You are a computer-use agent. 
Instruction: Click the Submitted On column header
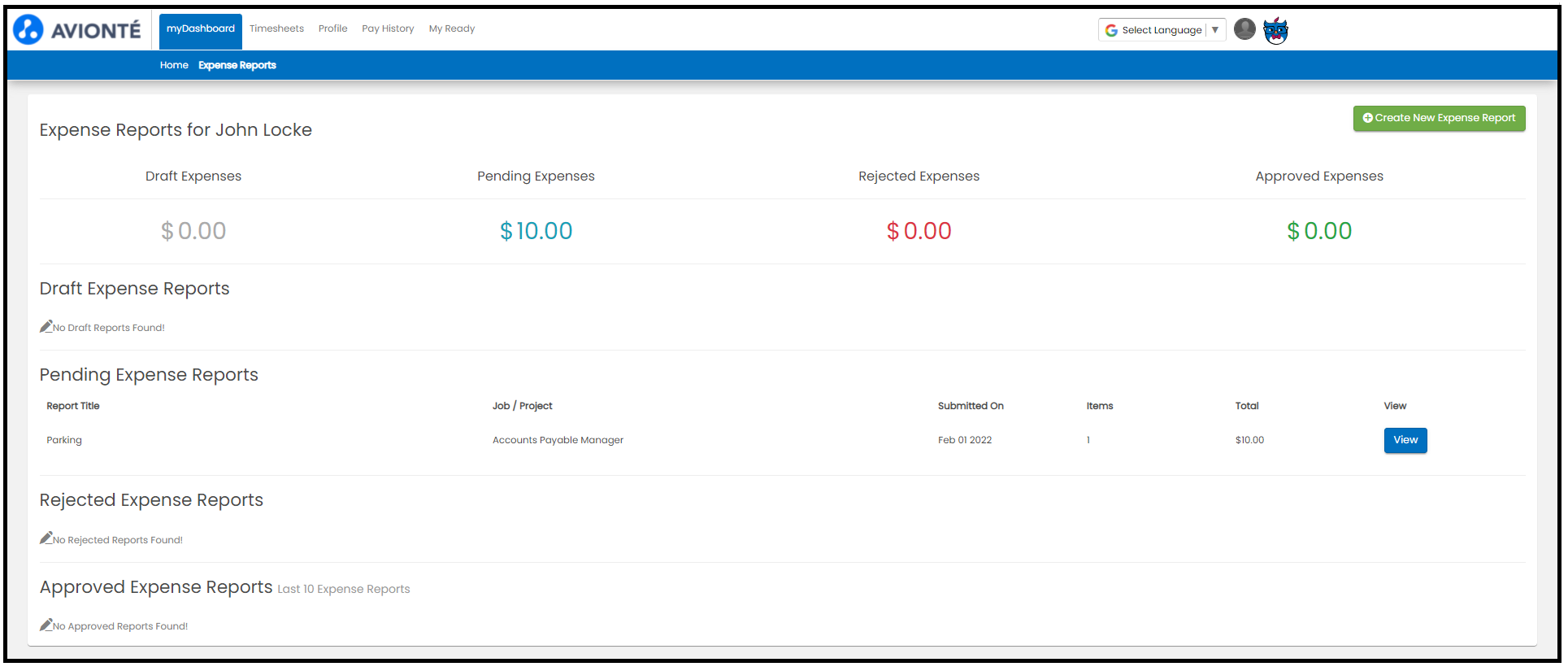click(971, 406)
